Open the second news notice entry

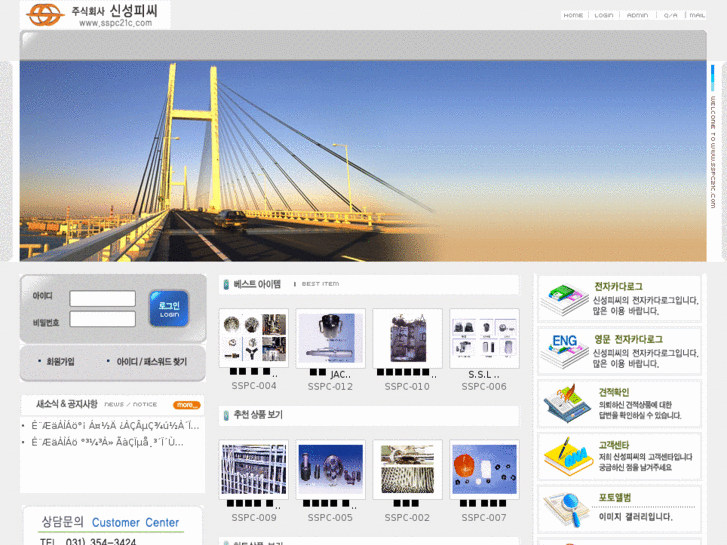click(107, 442)
